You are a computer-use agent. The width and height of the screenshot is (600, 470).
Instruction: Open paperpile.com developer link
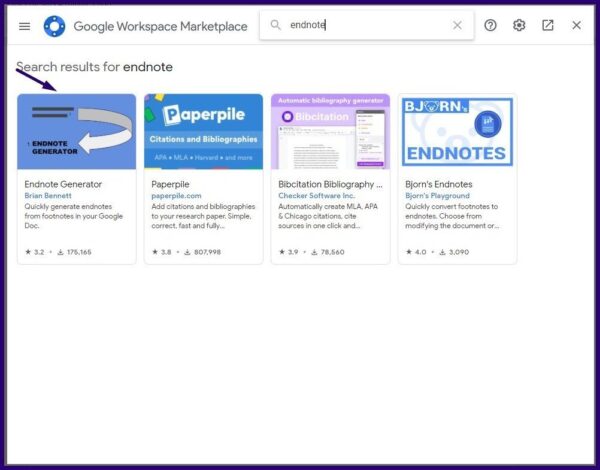coord(176,196)
